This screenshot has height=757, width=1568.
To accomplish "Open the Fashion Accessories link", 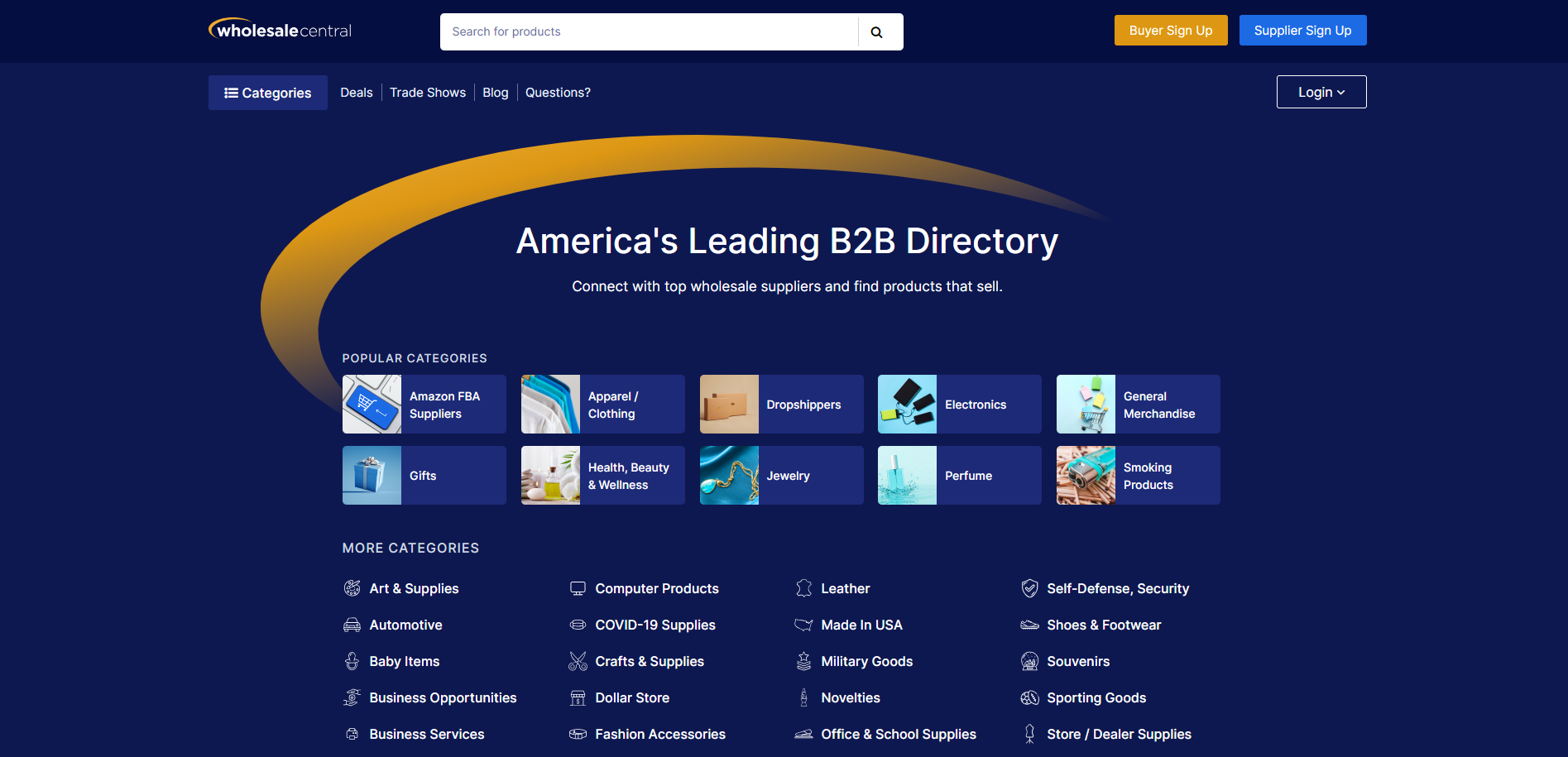I will click(x=660, y=734).
